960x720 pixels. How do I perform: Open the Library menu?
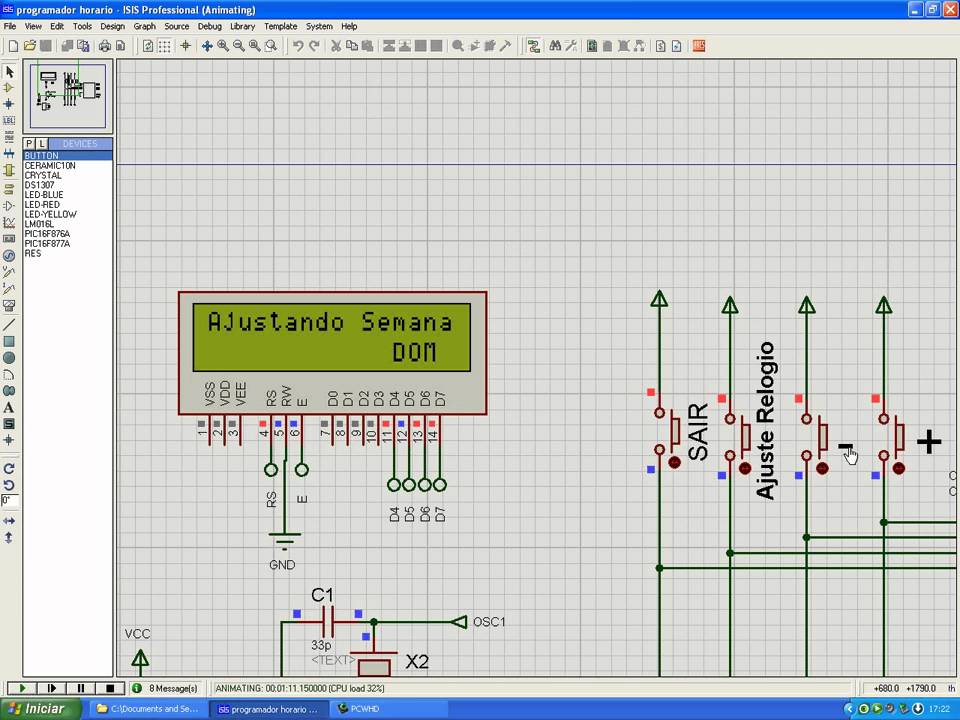pyautogui.click(x=242, y=26)
